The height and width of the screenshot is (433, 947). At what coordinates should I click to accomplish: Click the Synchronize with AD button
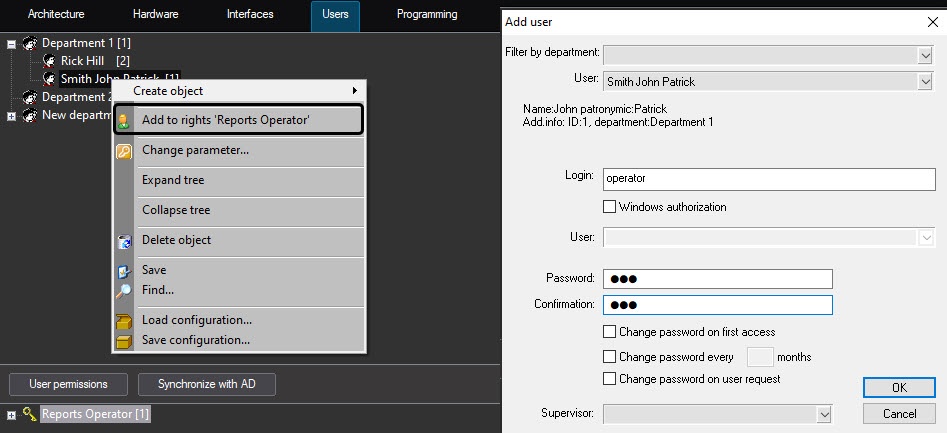pyautogui.click(x=207, y=384)
